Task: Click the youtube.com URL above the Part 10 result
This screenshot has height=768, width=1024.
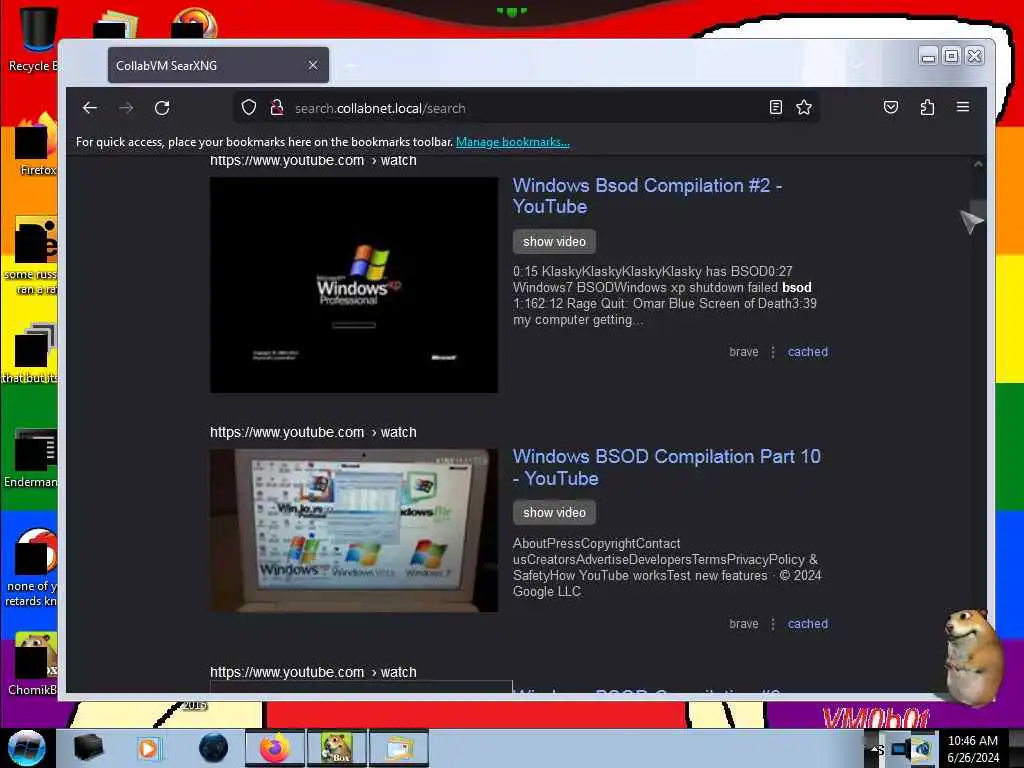Action: (313, 432)
